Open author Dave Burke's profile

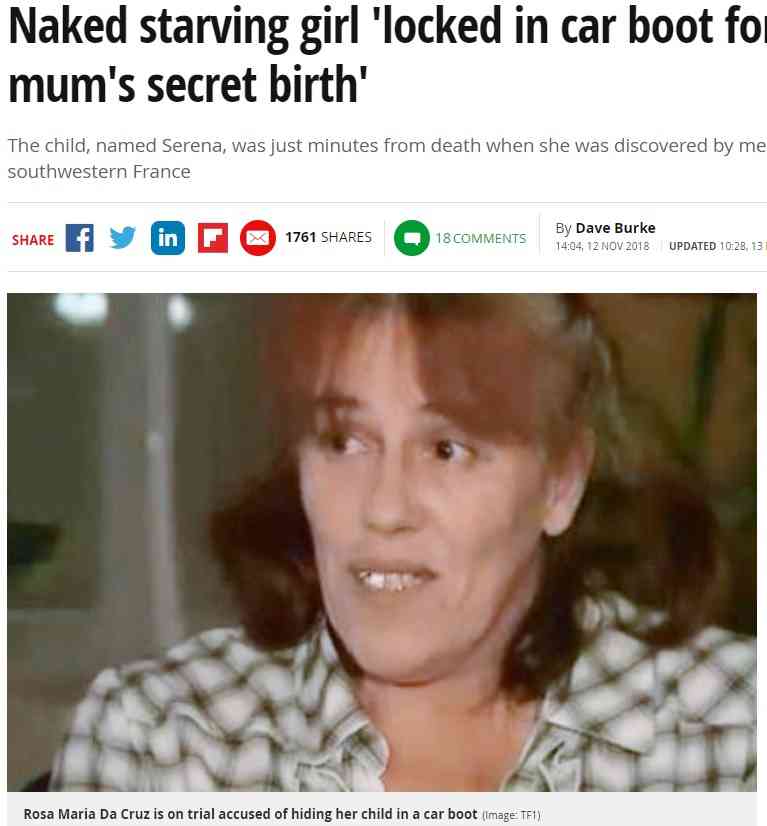point(615,228)
